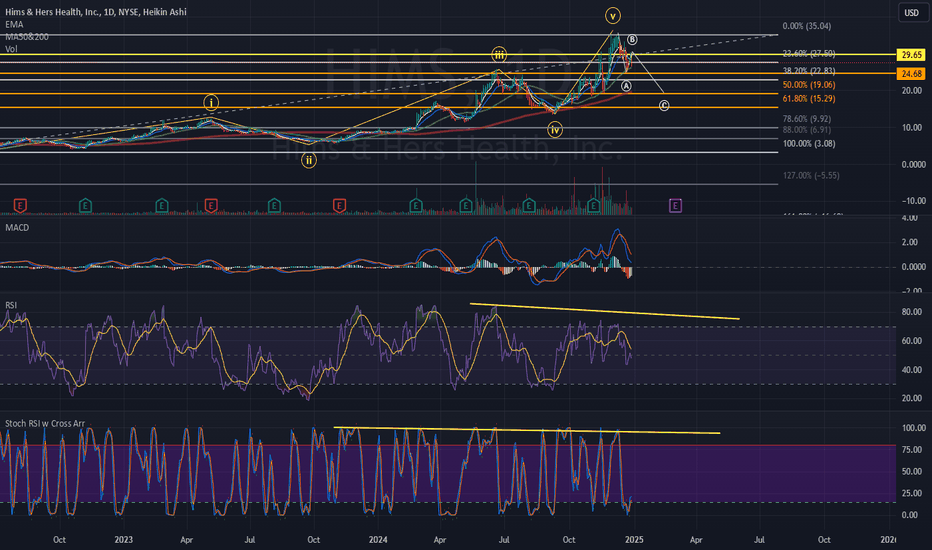932x550 pixels.
Task: Click the USD currency button
Action: pos(912,12)
